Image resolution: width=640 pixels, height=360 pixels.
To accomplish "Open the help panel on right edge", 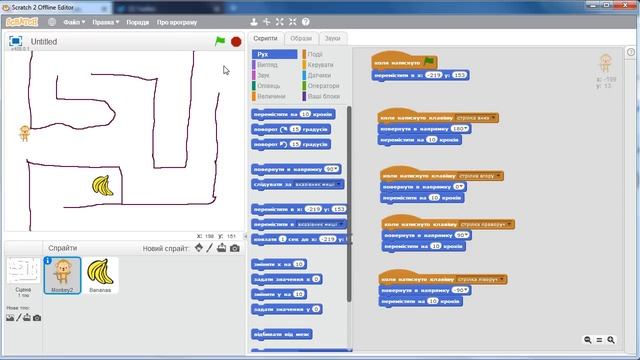I will (x=631, y=52).
